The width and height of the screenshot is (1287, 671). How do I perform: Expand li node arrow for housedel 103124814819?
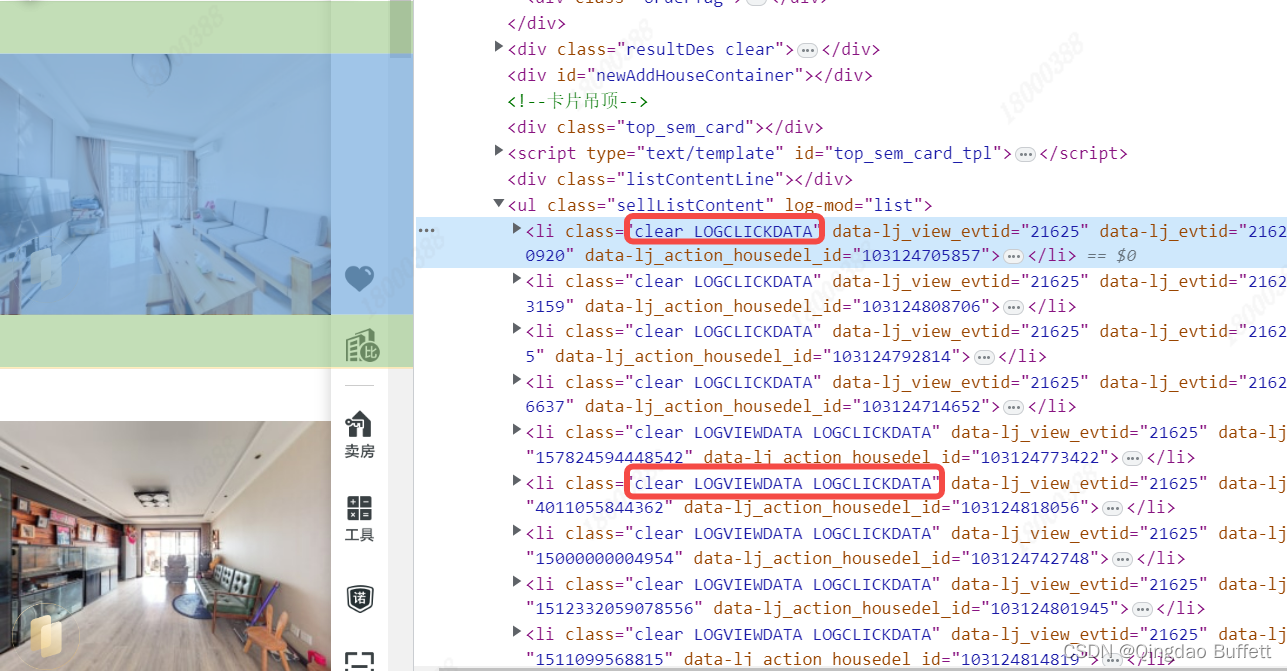517,632
